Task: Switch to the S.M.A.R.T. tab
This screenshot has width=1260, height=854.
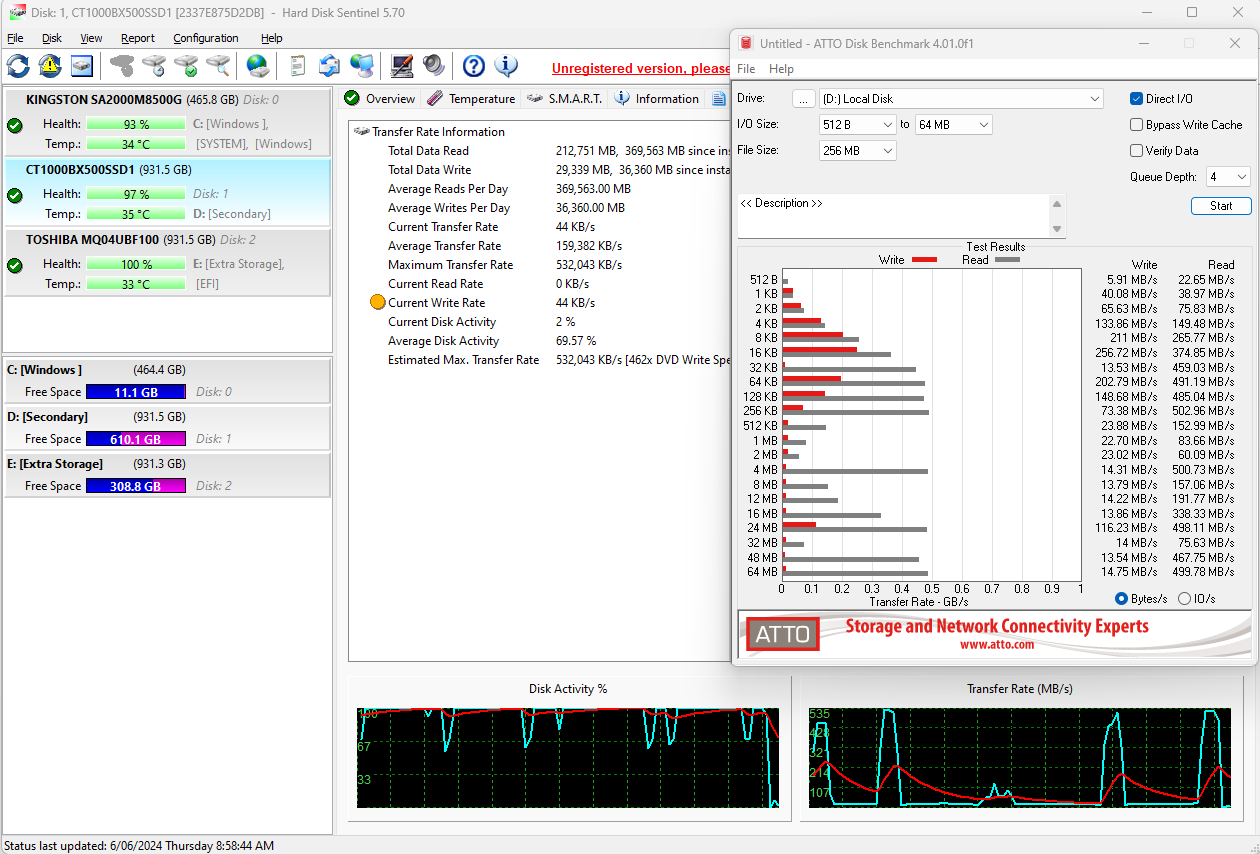Action: click(564, 98)
